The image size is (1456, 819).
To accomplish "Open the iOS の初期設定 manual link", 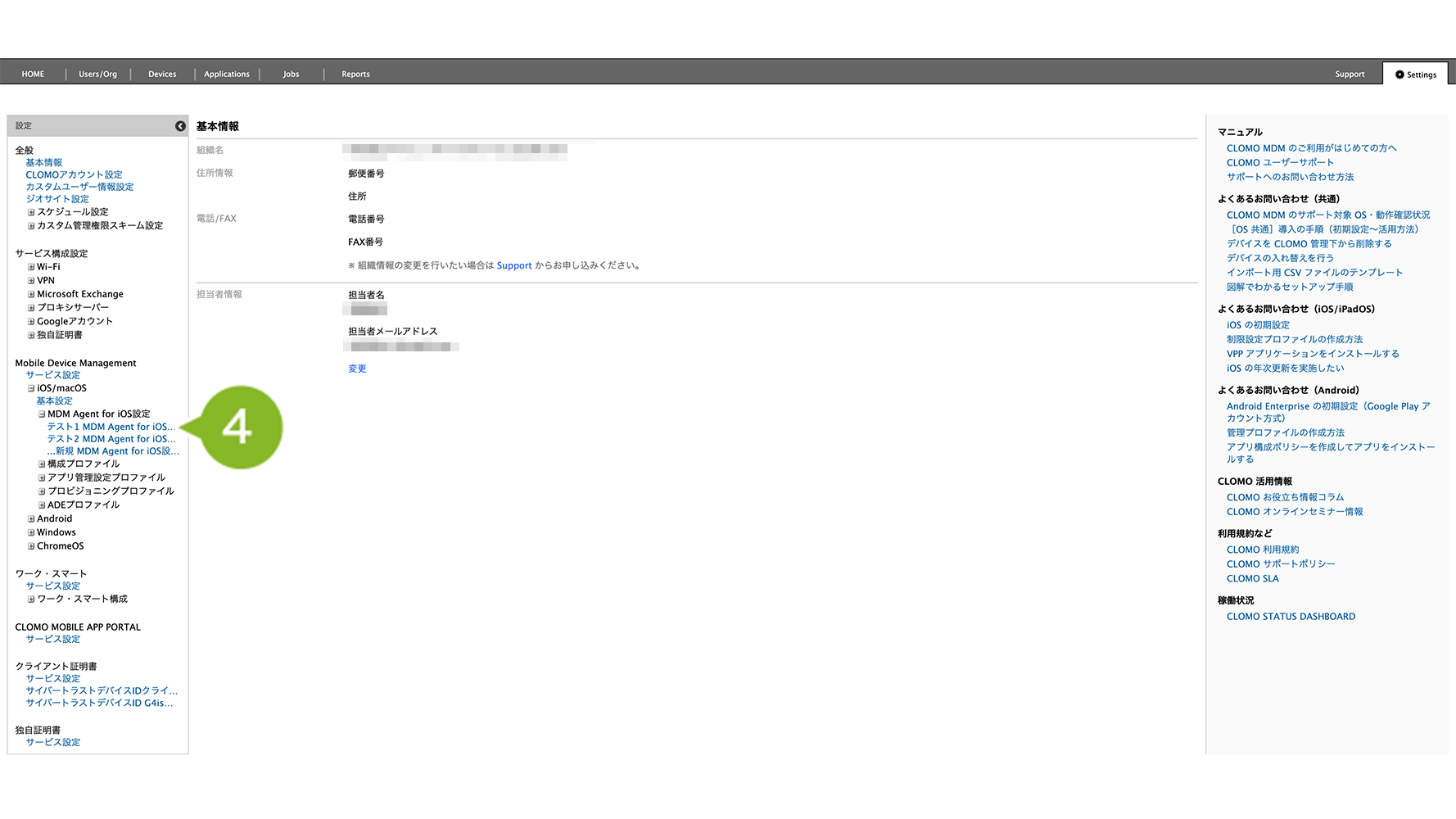I will (x=1258, y=325).
